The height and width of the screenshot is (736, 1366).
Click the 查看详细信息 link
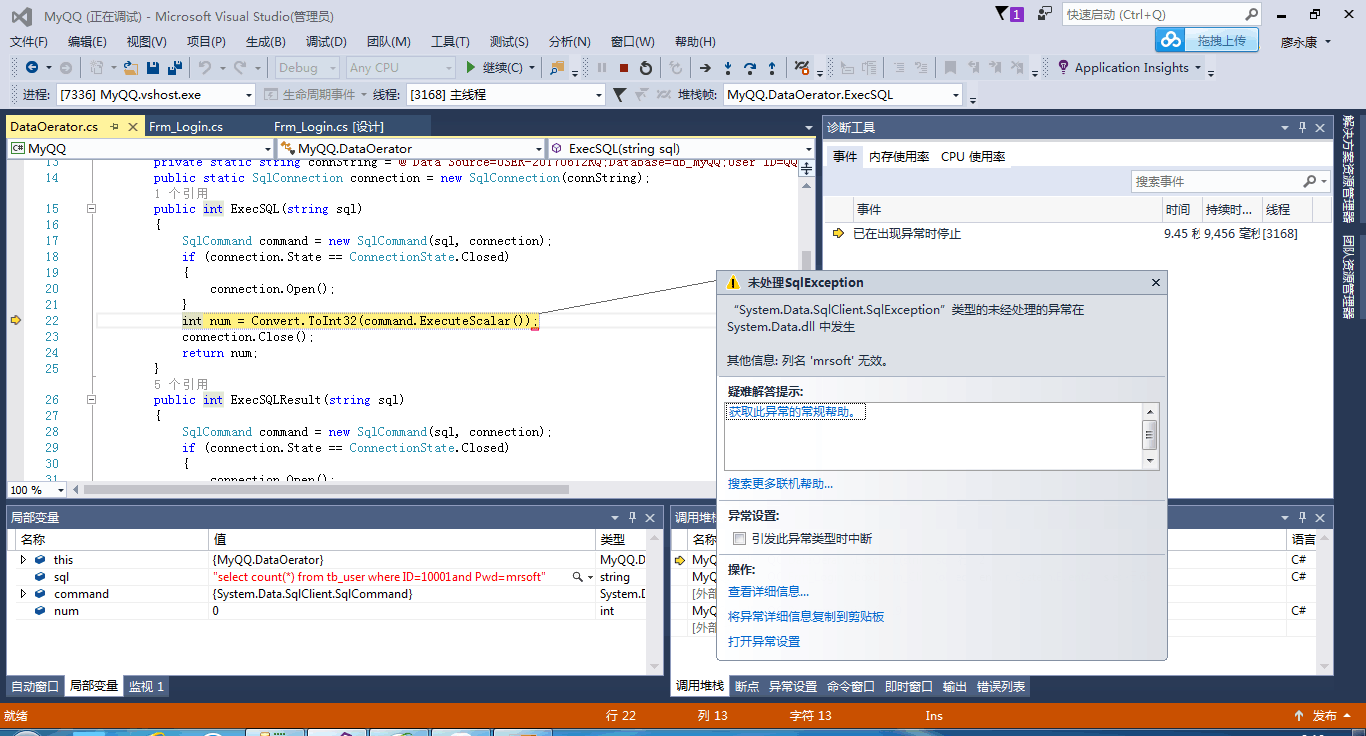pos(768,592)
